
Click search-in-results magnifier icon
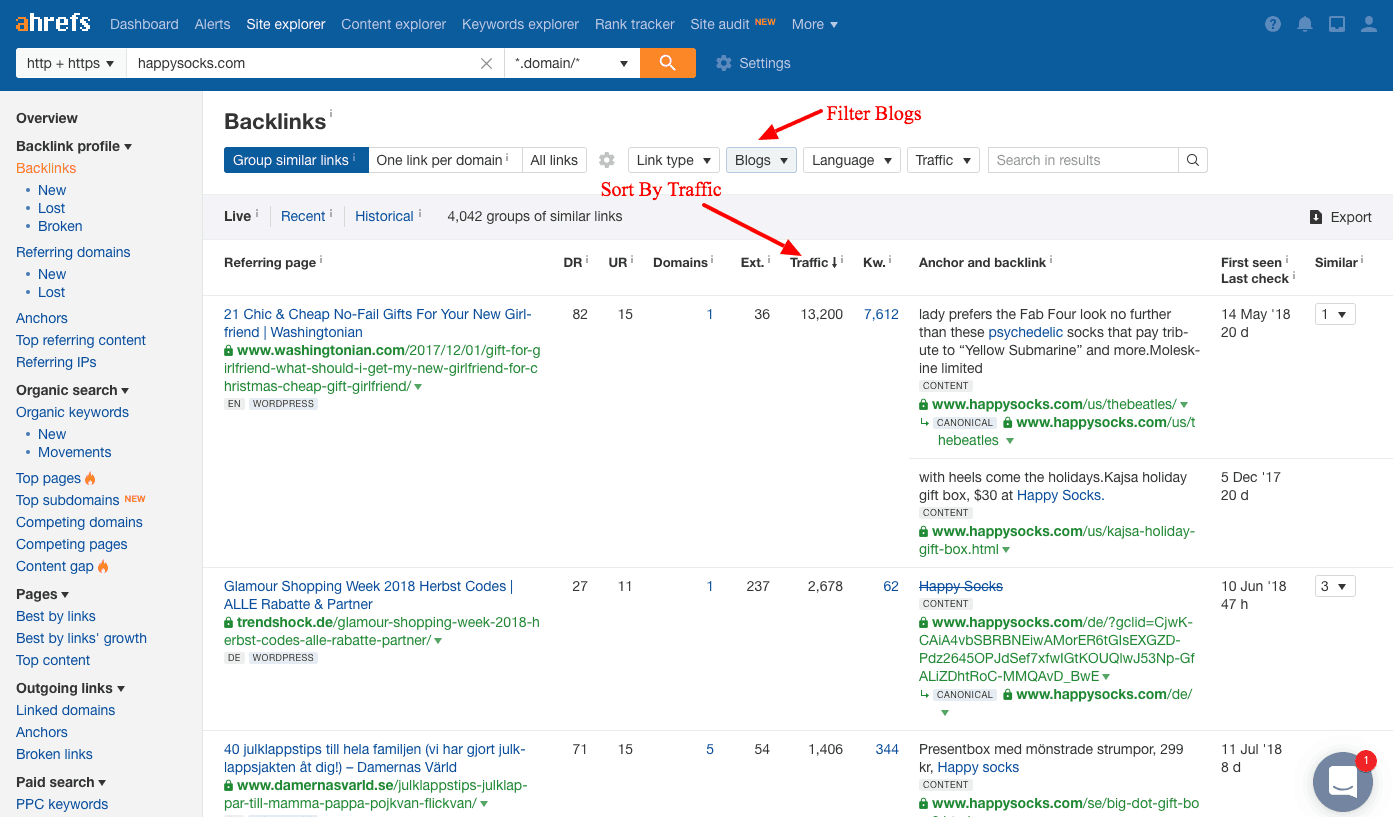(x=1192, y=160)
